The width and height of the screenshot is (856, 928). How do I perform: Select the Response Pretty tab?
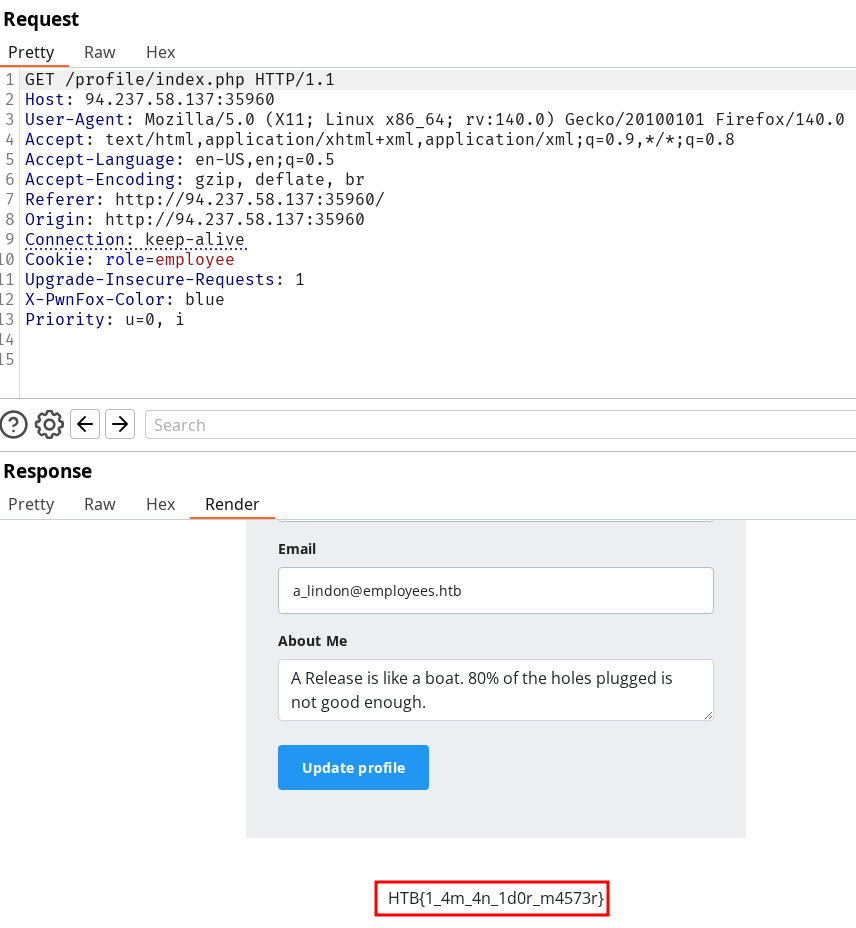click(31, 504)
